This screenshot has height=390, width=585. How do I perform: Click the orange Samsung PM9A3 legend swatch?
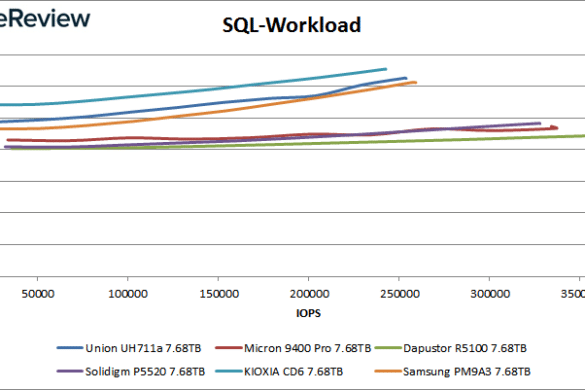[387, 372]
